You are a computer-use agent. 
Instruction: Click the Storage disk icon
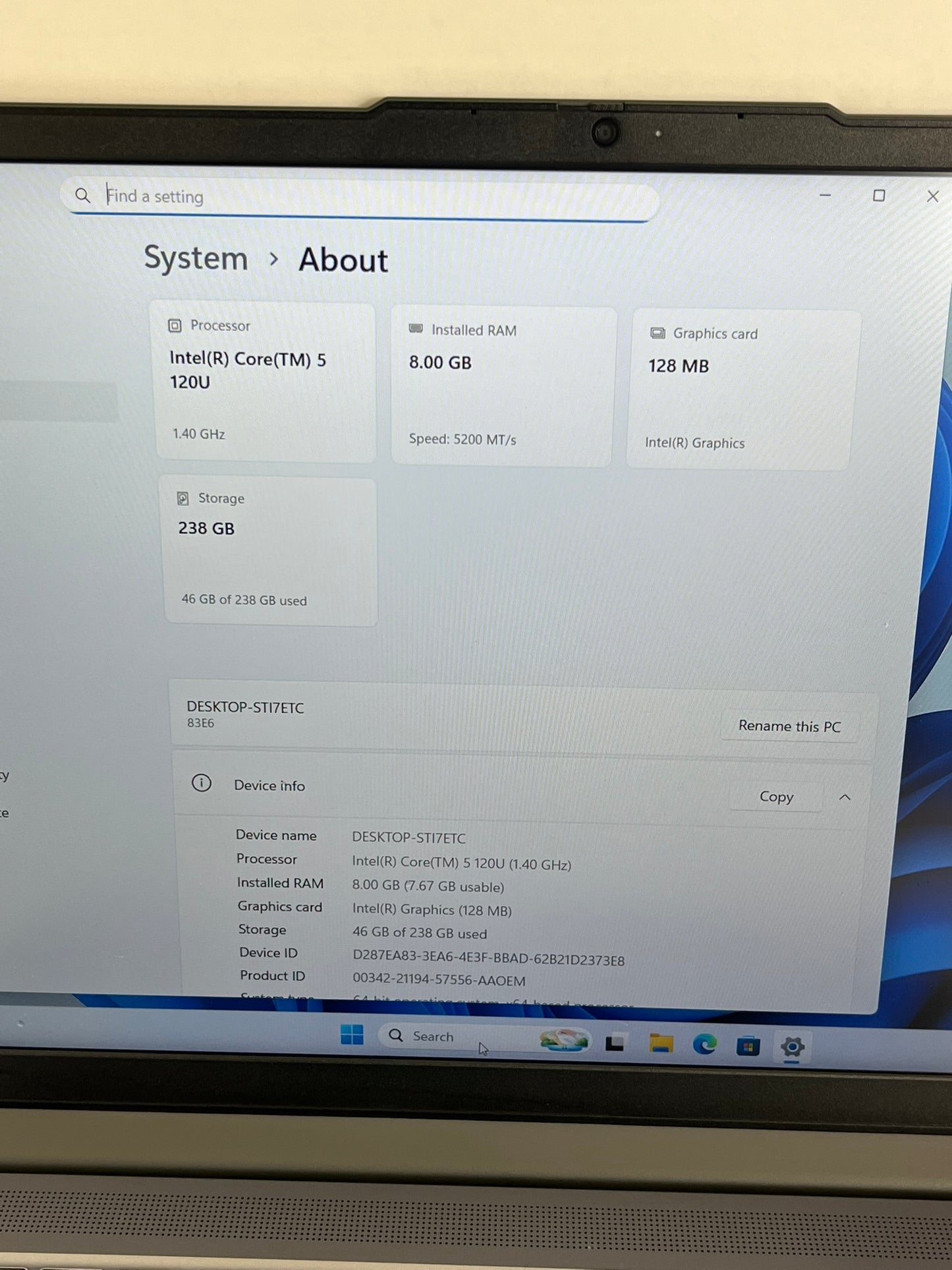tap(183, 498)
